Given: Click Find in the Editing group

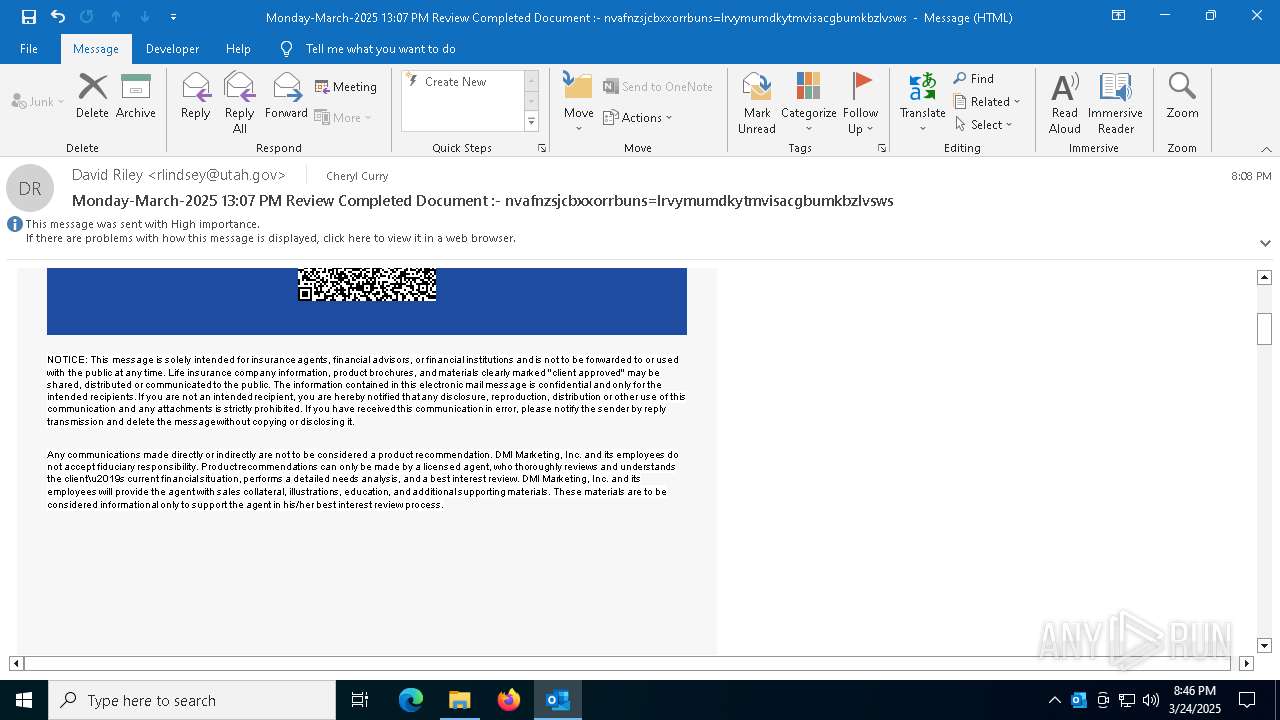Looking at the screenshot, I should click(974, 79).
